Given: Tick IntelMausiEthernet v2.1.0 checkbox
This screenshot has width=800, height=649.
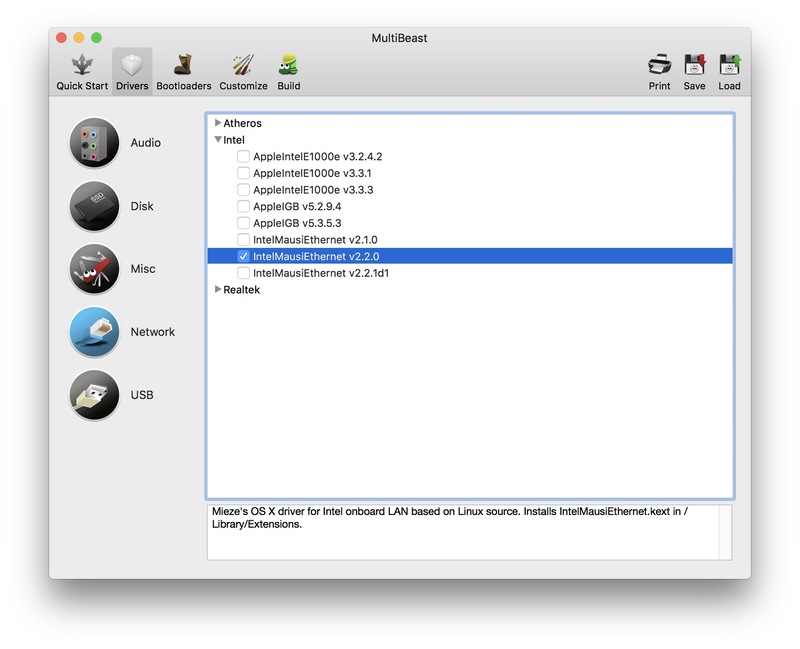Looking at the screenshot, I should tap(243, 239).
